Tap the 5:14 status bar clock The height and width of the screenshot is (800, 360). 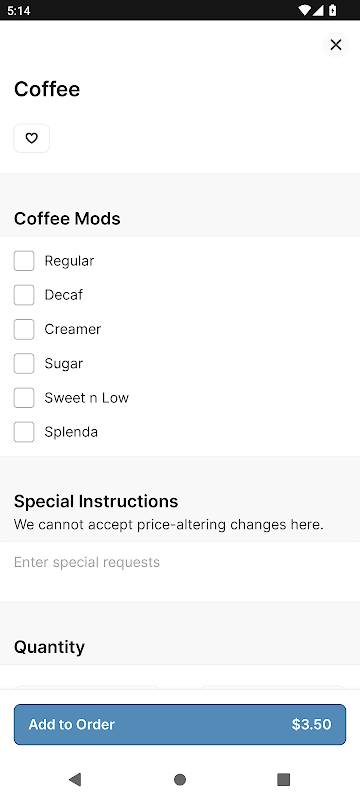(x=18, y=10)
